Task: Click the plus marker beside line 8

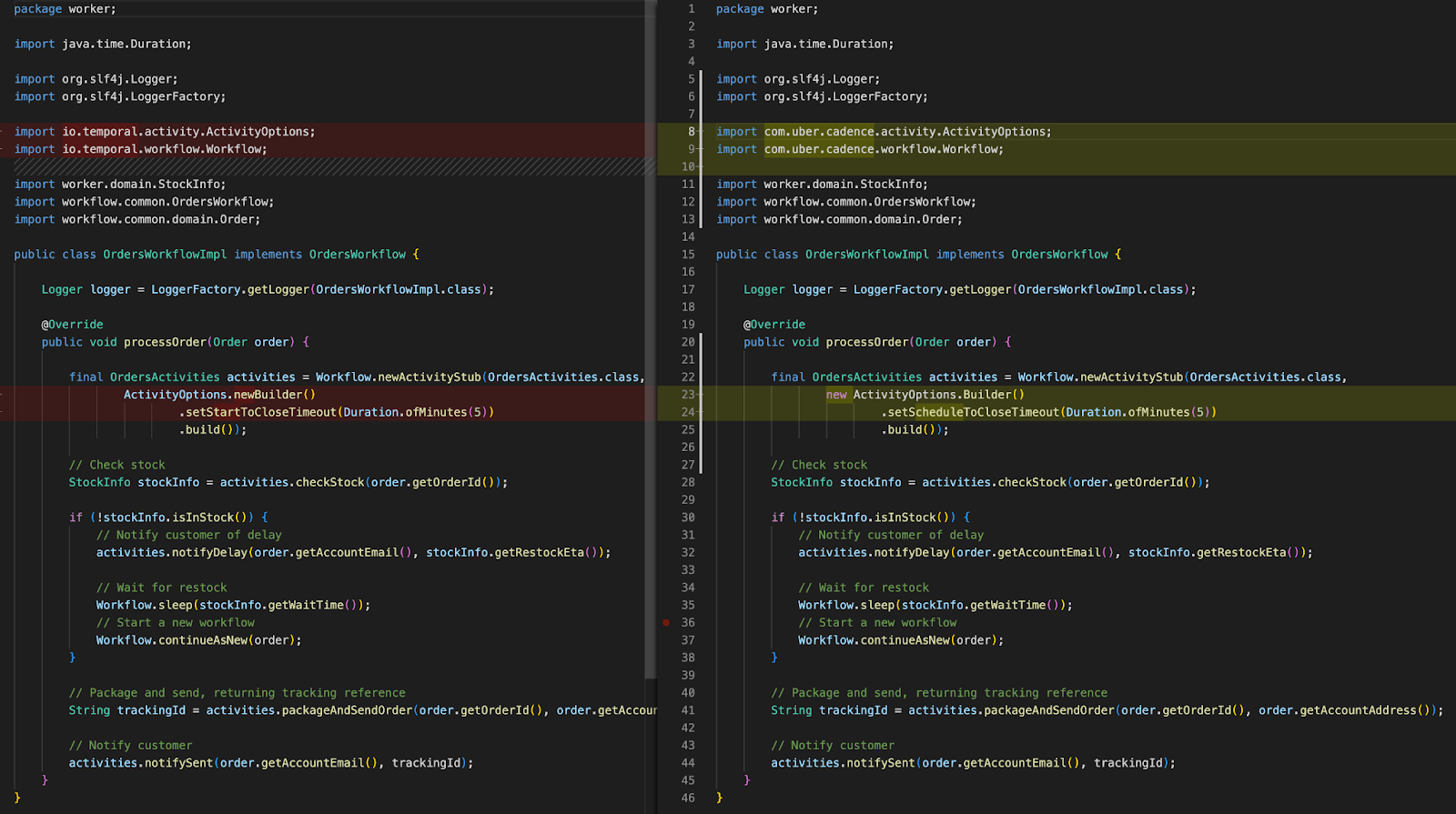Action: 699,132
